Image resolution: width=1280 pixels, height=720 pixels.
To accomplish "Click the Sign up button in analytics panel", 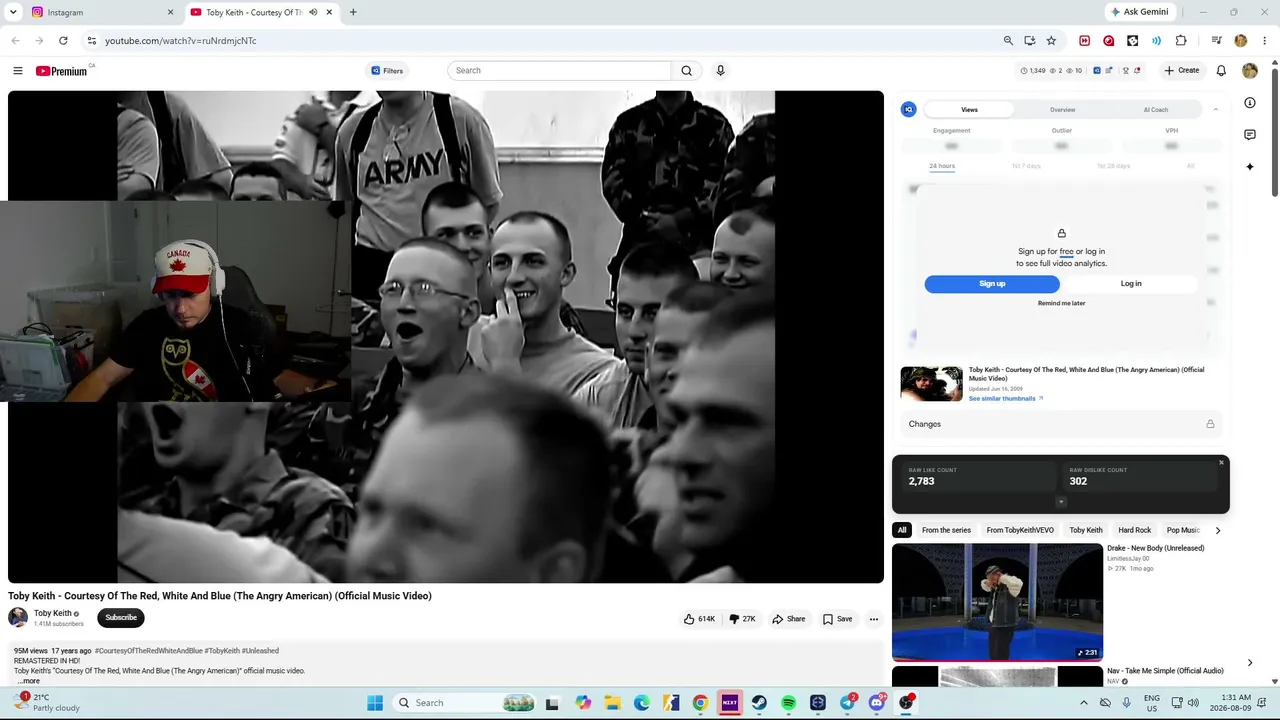I will [992, 284].
